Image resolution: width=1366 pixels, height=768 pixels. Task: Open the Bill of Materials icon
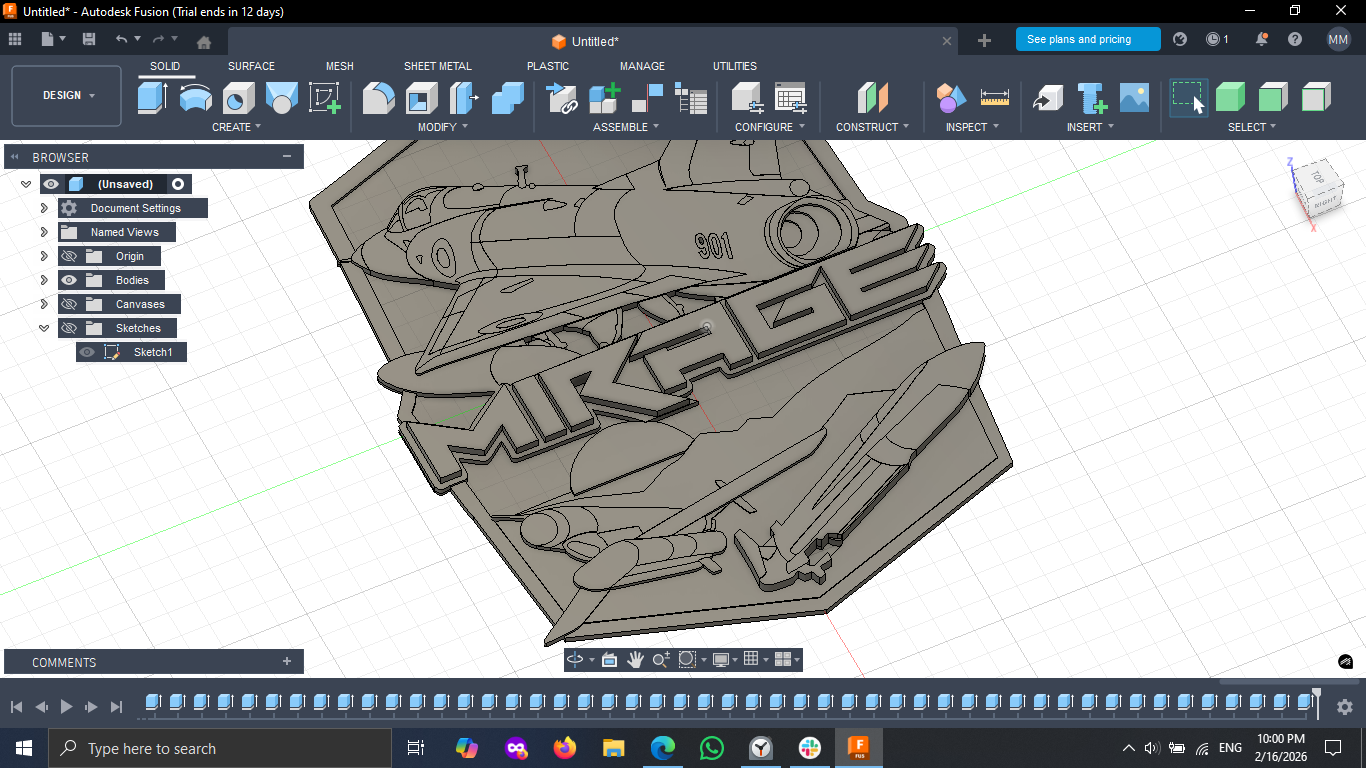tap(691, 97)
